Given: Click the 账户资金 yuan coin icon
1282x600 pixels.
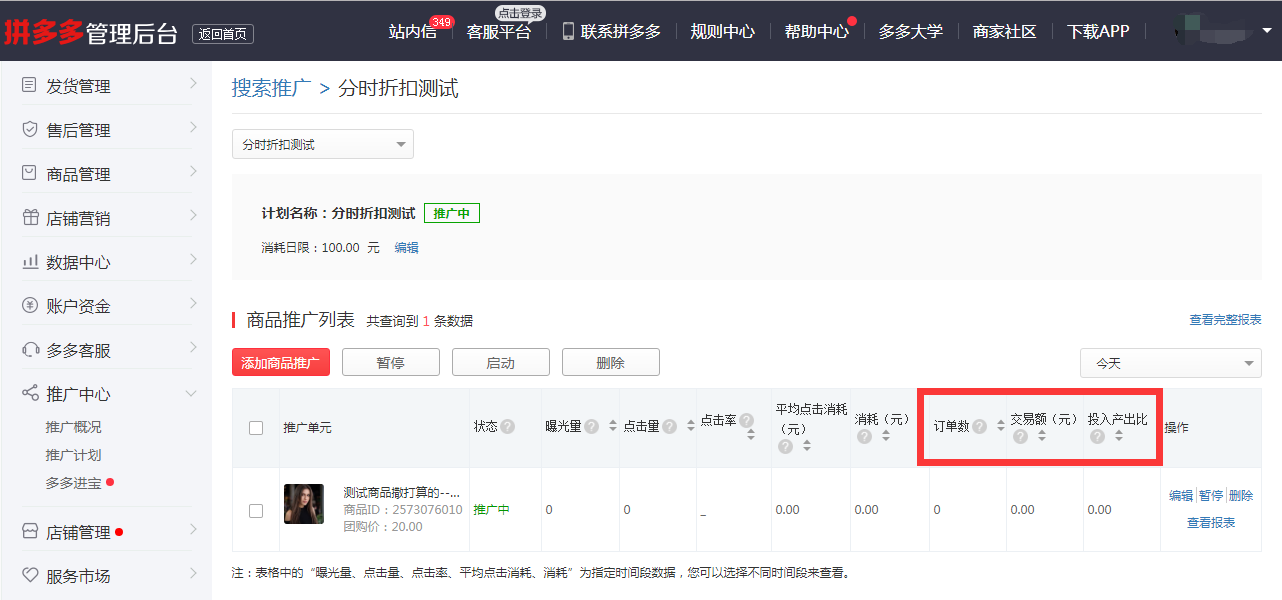Looking at the screenshot, I should (x=29, y=306).
